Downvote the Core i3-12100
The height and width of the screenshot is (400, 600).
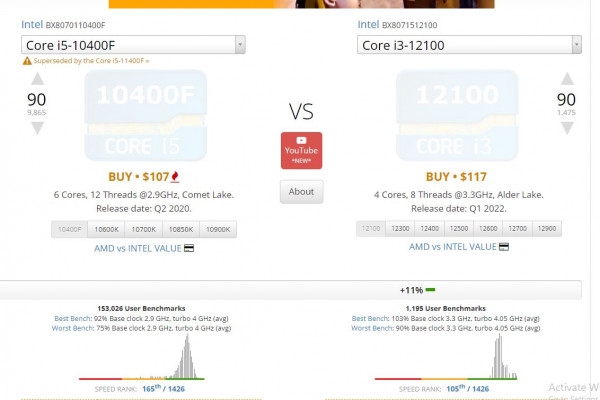(566, 133)
